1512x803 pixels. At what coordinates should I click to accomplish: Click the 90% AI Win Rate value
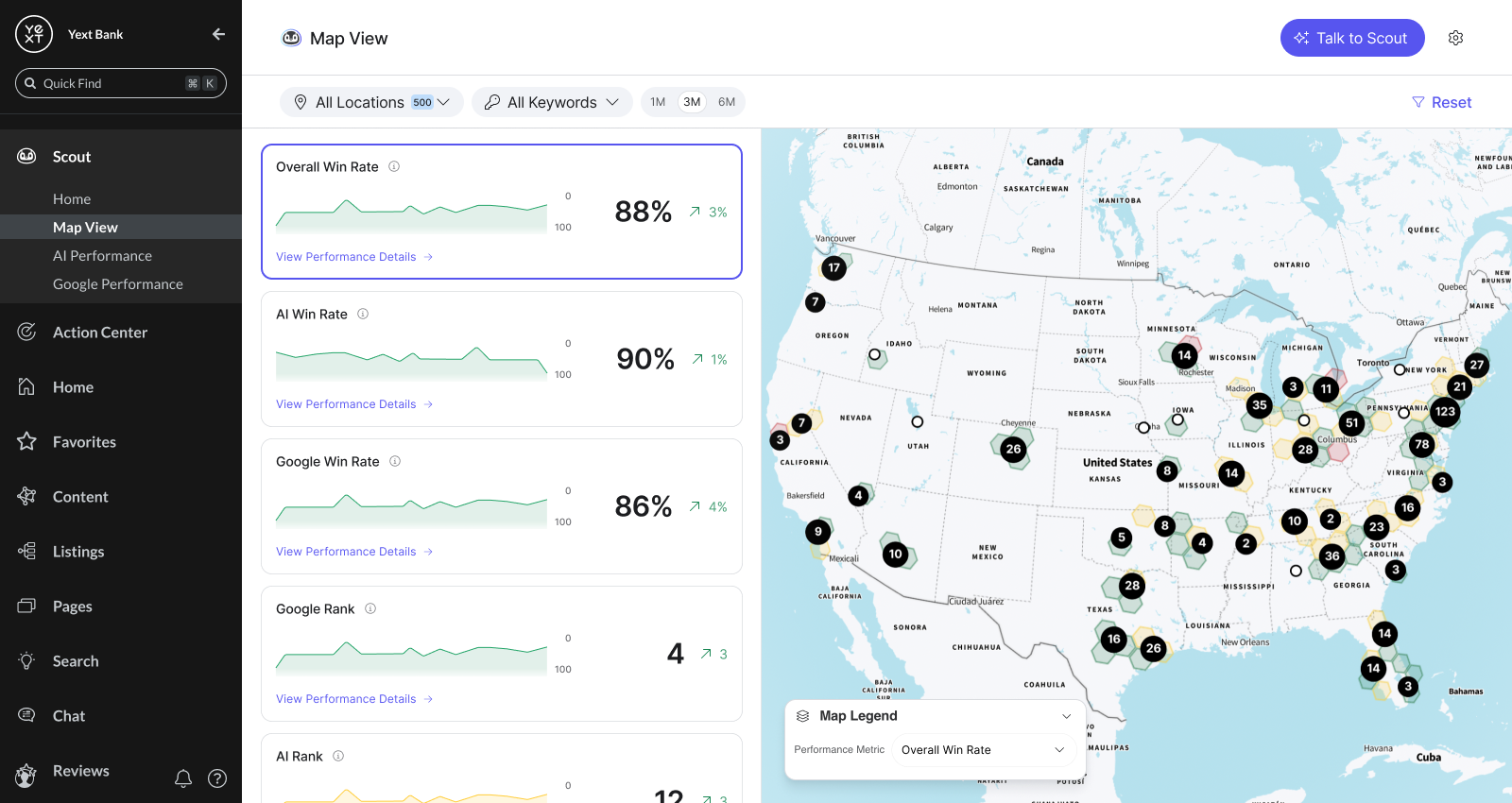click(645, 359)
